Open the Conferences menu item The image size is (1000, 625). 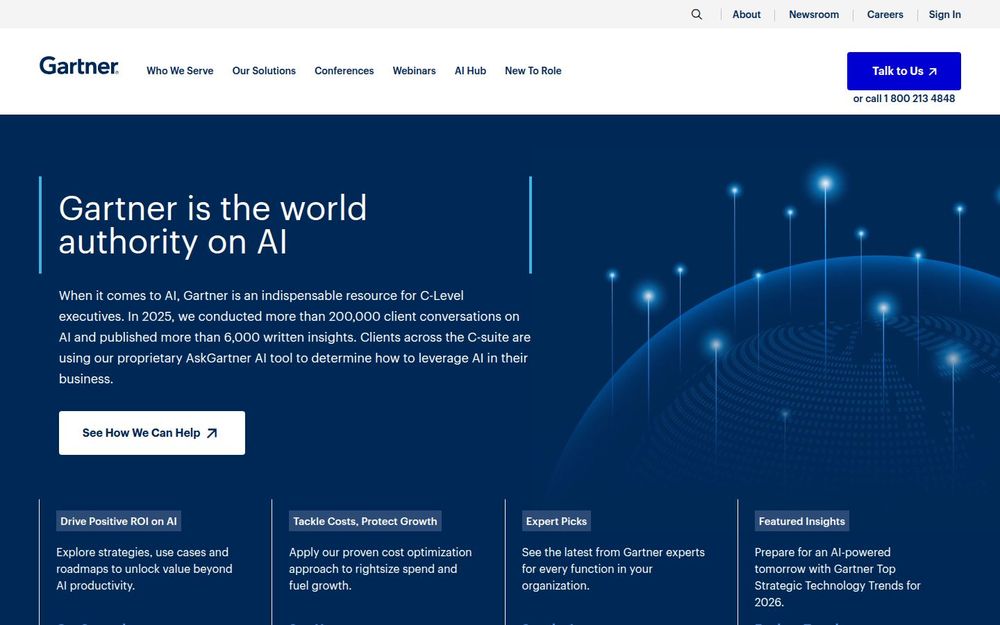coord(344,71)
